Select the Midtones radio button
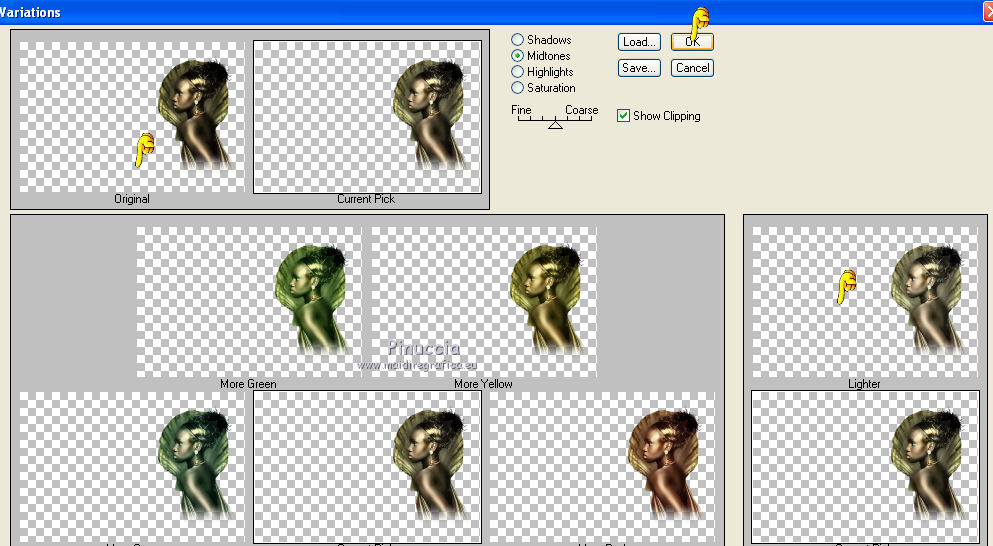 point(517,56)
